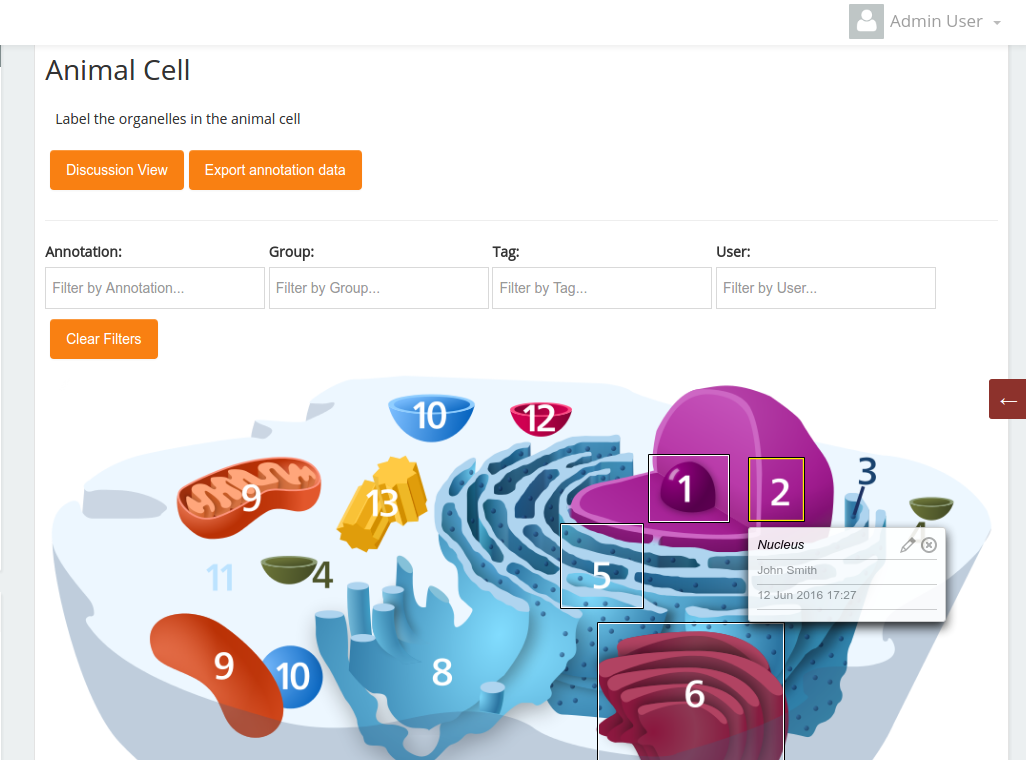Select yellow annotation box around number 2

pos(776,490)
